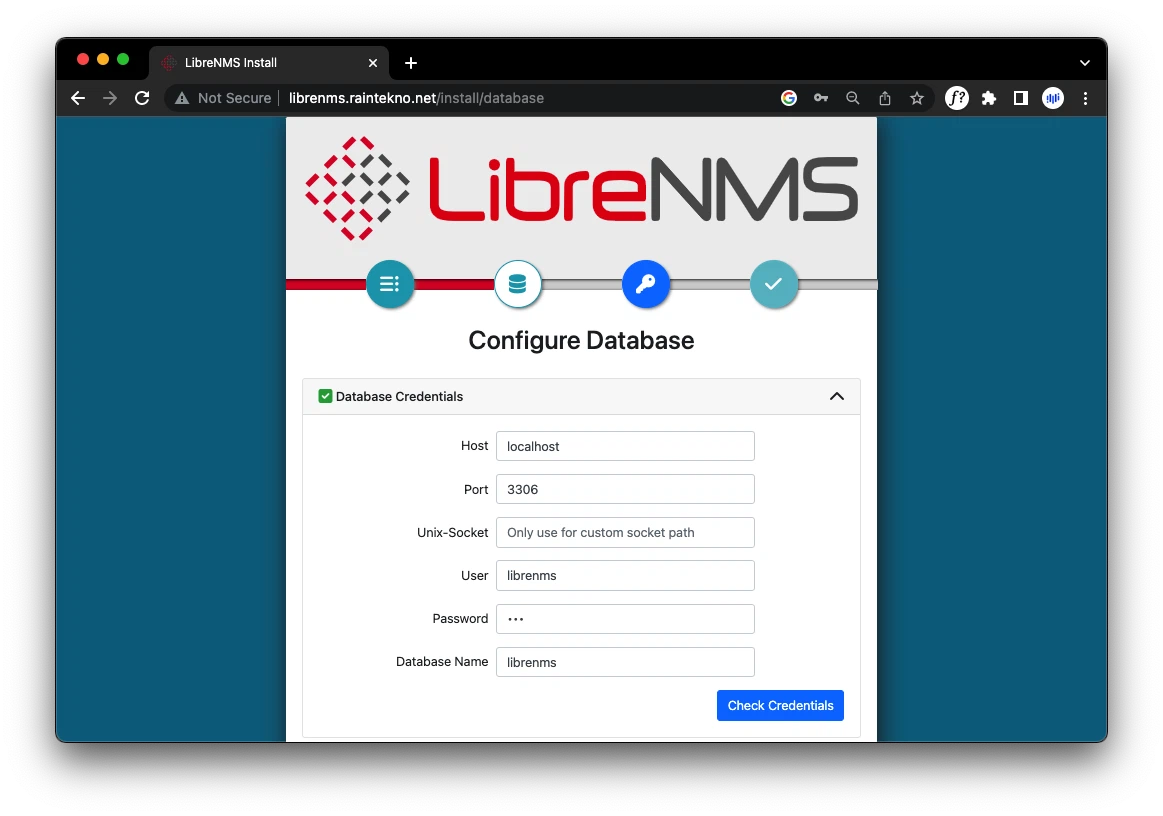This screenshot has width=1163, height=816.
Task: Focus the Password input field
Action: [x=625, y=619]
